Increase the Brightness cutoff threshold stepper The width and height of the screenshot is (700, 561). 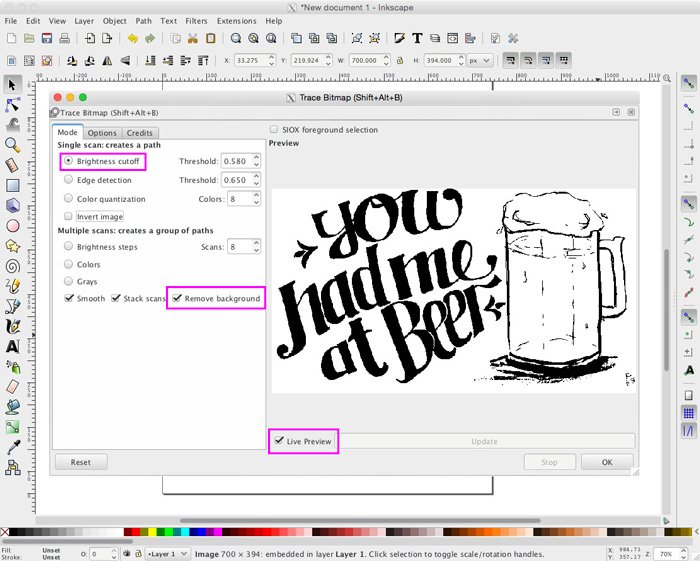tap(256, 158)
